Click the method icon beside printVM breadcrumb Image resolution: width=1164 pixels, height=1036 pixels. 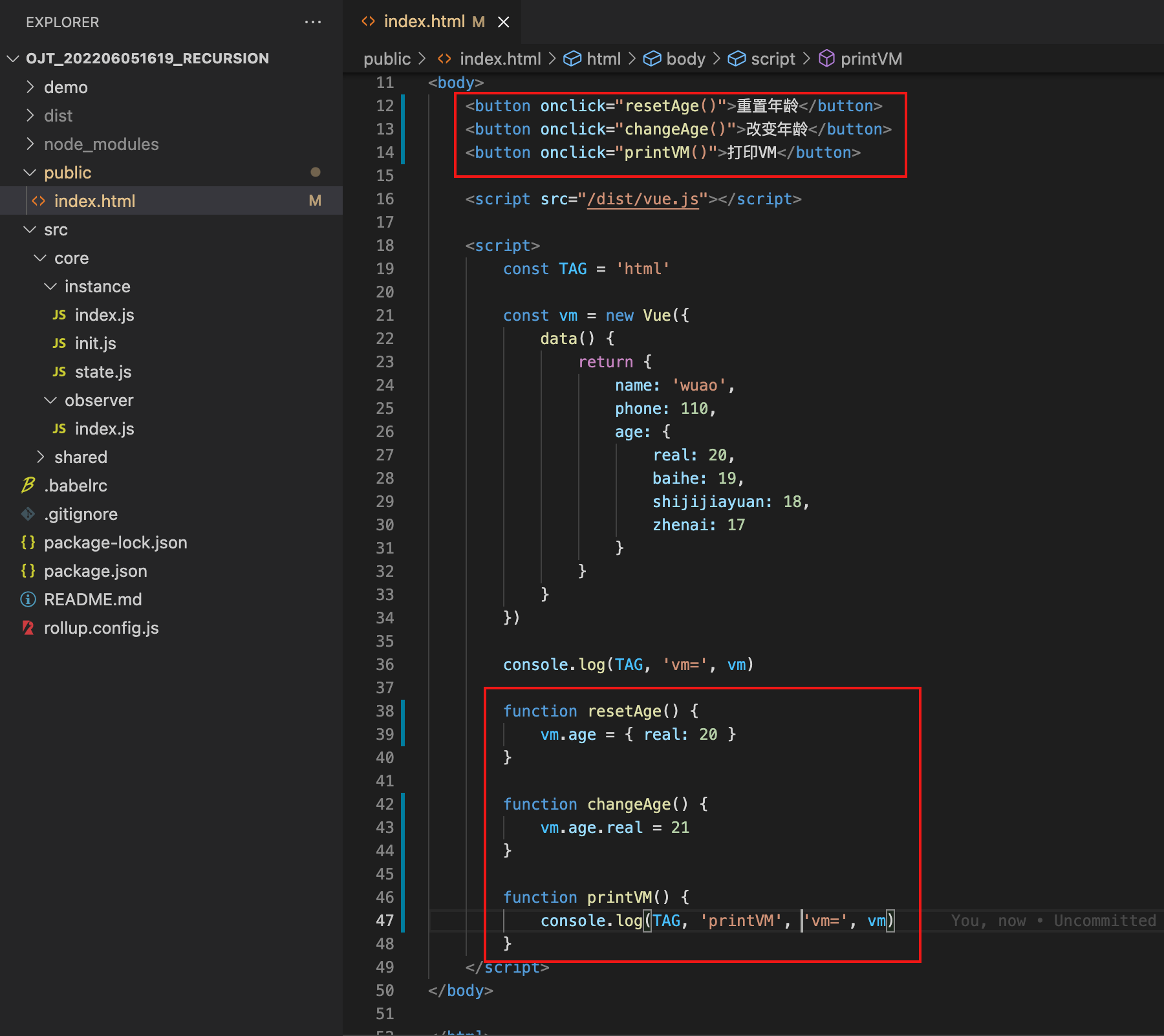point(826,59)
